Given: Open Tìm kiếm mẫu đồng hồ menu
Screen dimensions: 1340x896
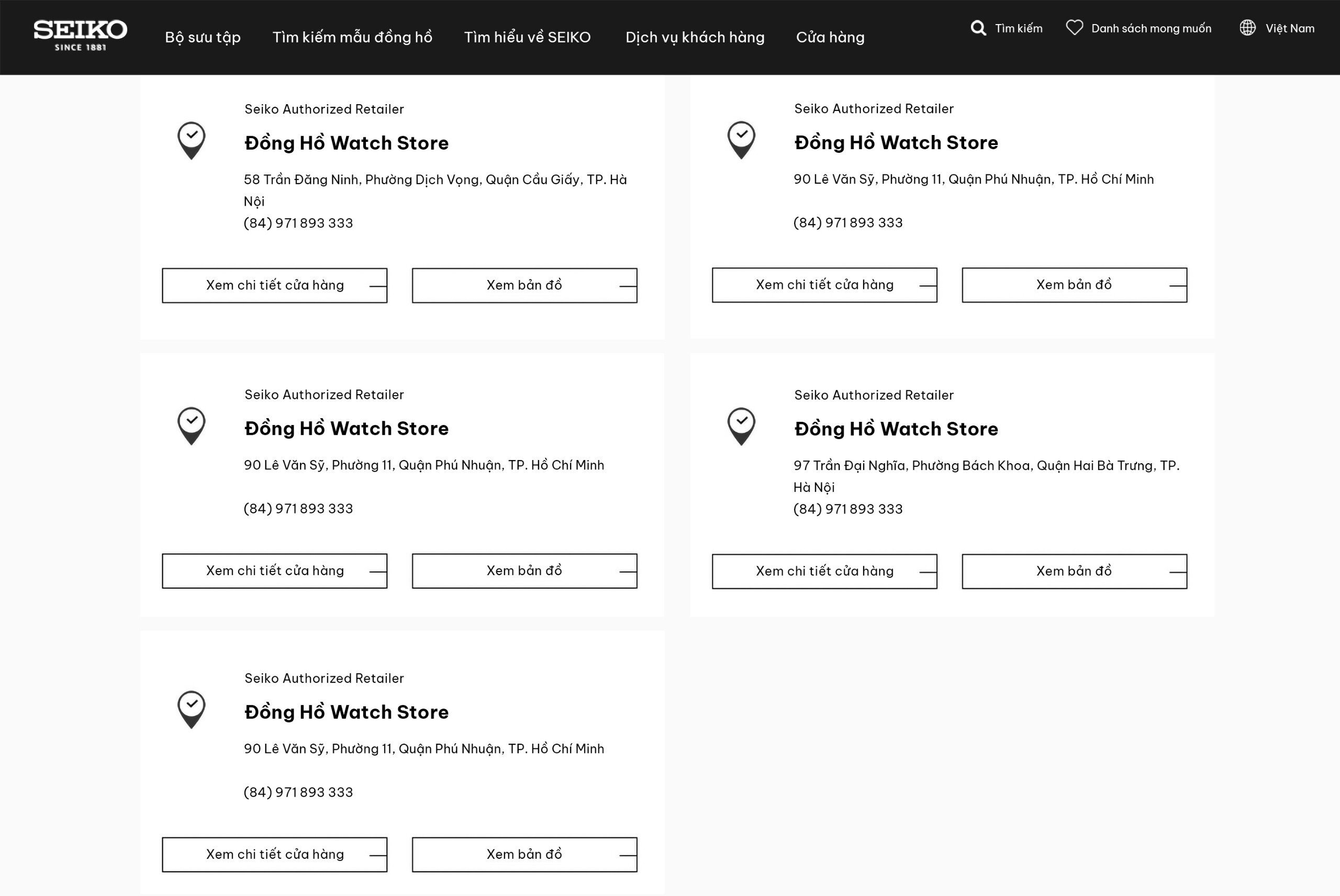Looking at the screenshot, I should 352,37.
